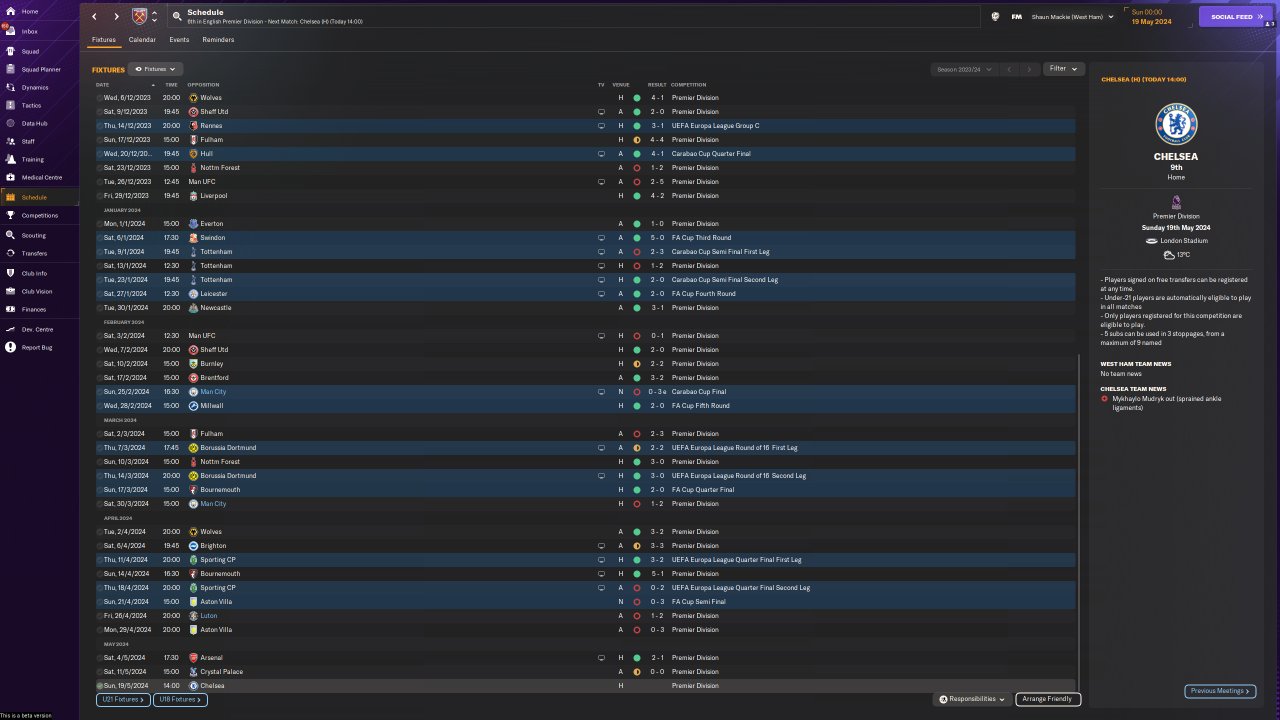Click the Data Hub sidebar icon
The height and width of the screenshot is (720, 1280).
point(10,123)
